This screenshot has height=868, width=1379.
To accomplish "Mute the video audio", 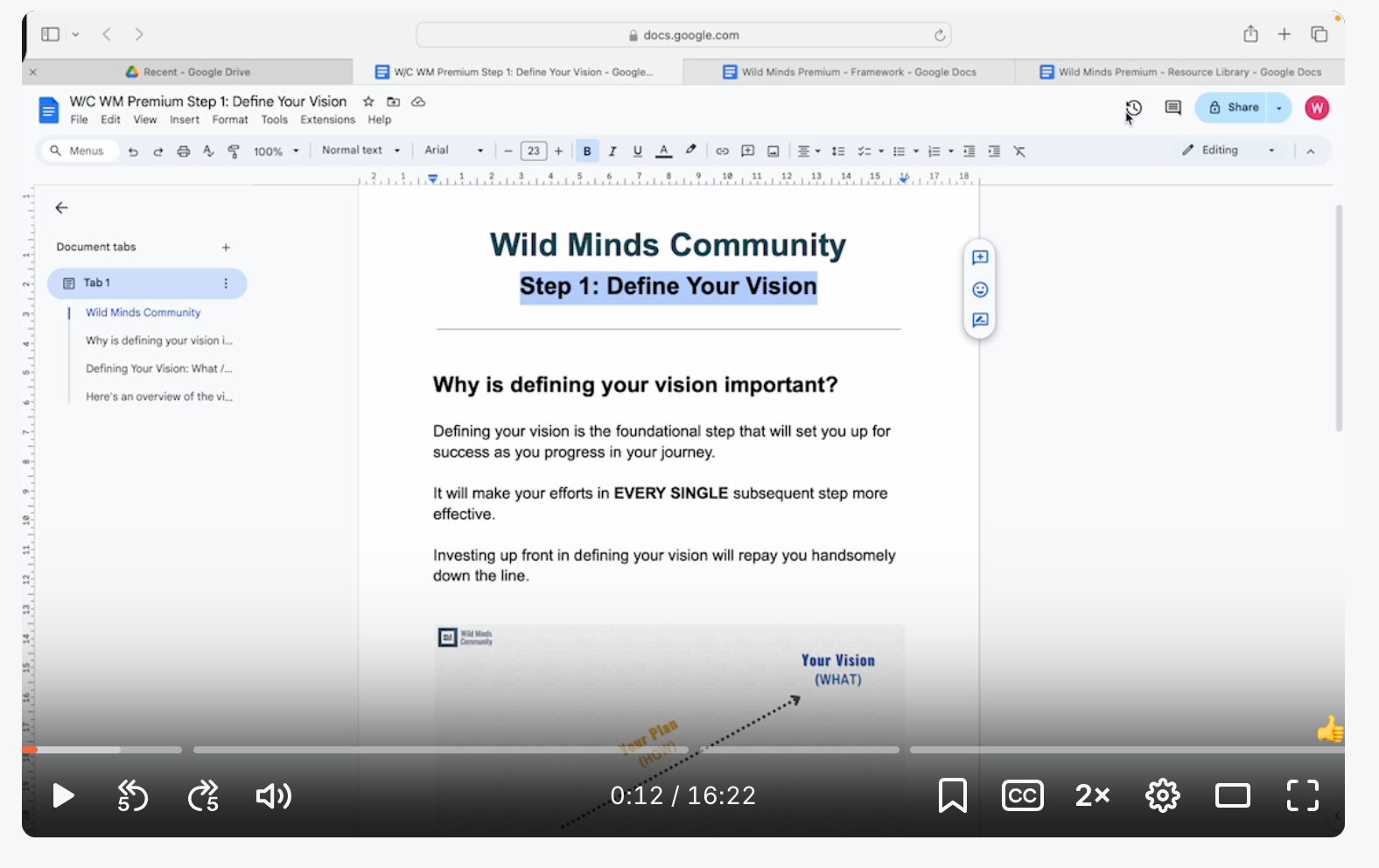I will 274,795.
